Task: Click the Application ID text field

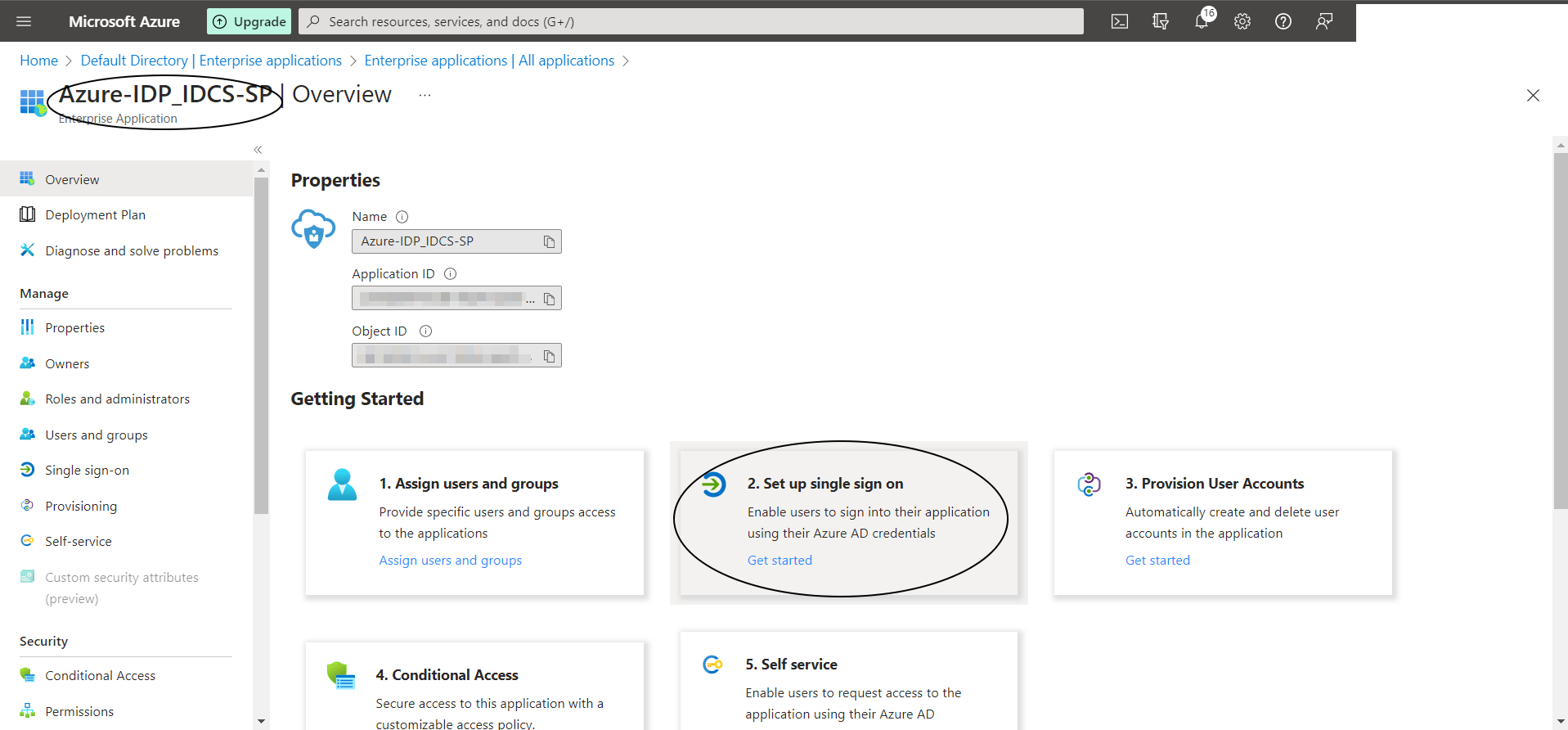Action: 456,299
